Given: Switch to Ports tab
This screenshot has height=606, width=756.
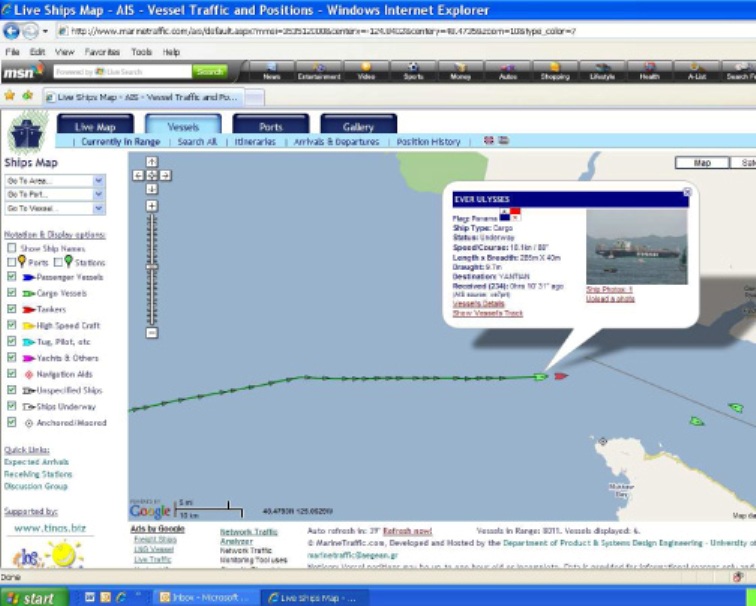Looking at the screenshot, I should tap(270, 124).
